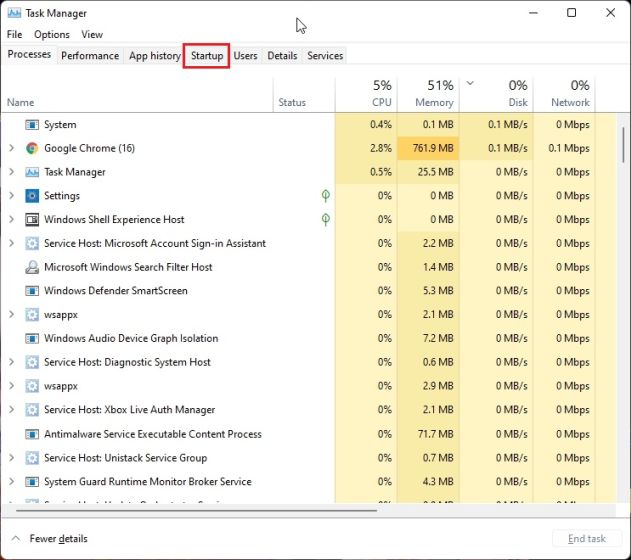Sort processes by Network column

tap(564, 95)
